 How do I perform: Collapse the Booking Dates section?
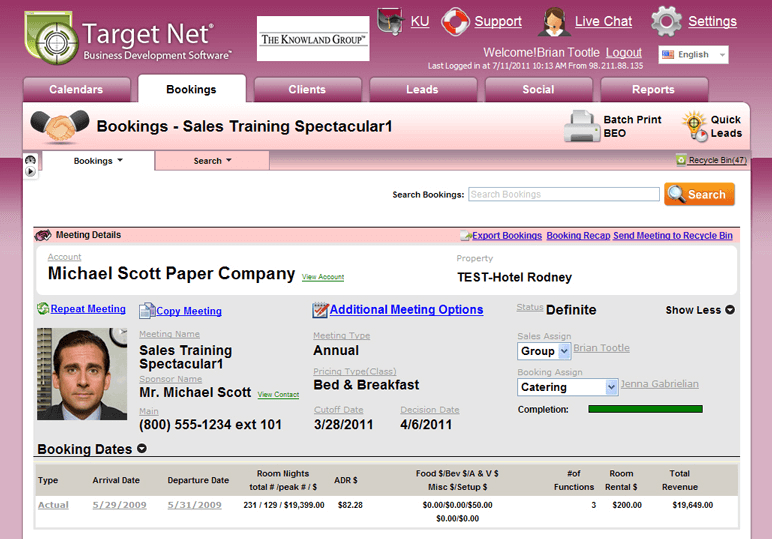click(142, 448)
